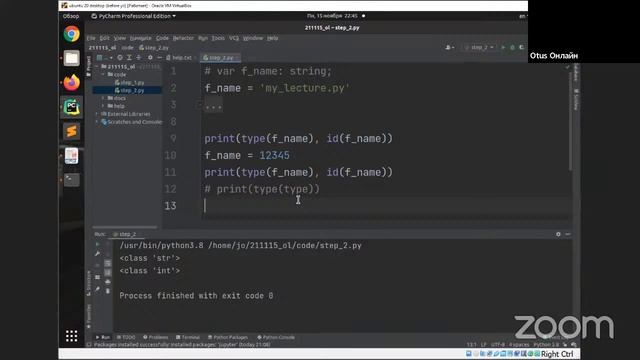Expand the docs folder in the project tree

coord(104,98)
